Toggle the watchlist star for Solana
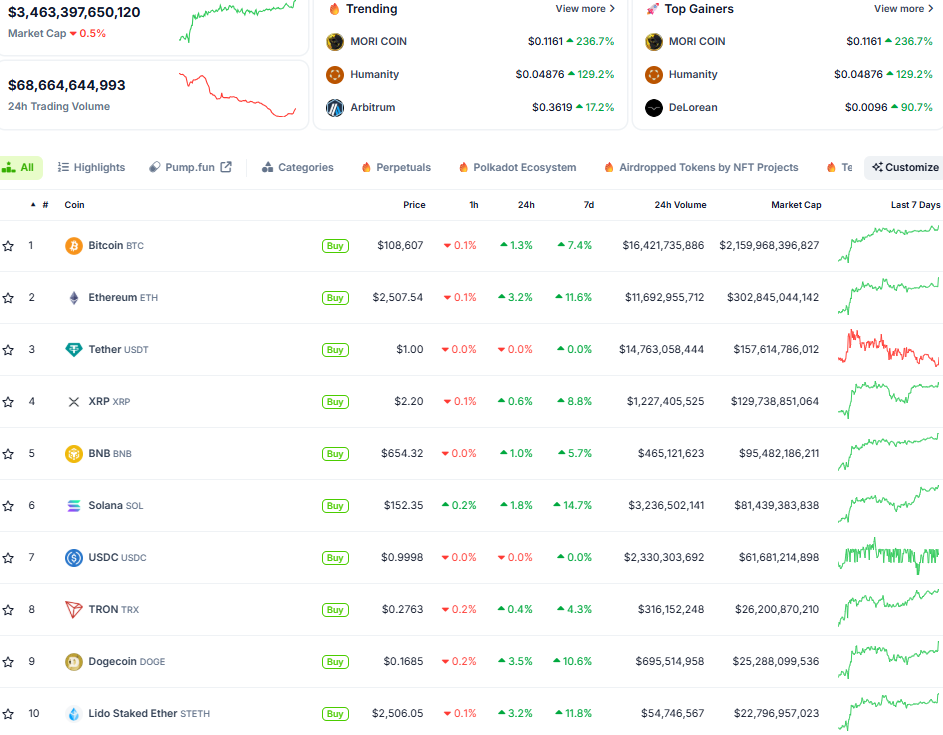The width and height of the screenshot is (943, 735). 10,505
